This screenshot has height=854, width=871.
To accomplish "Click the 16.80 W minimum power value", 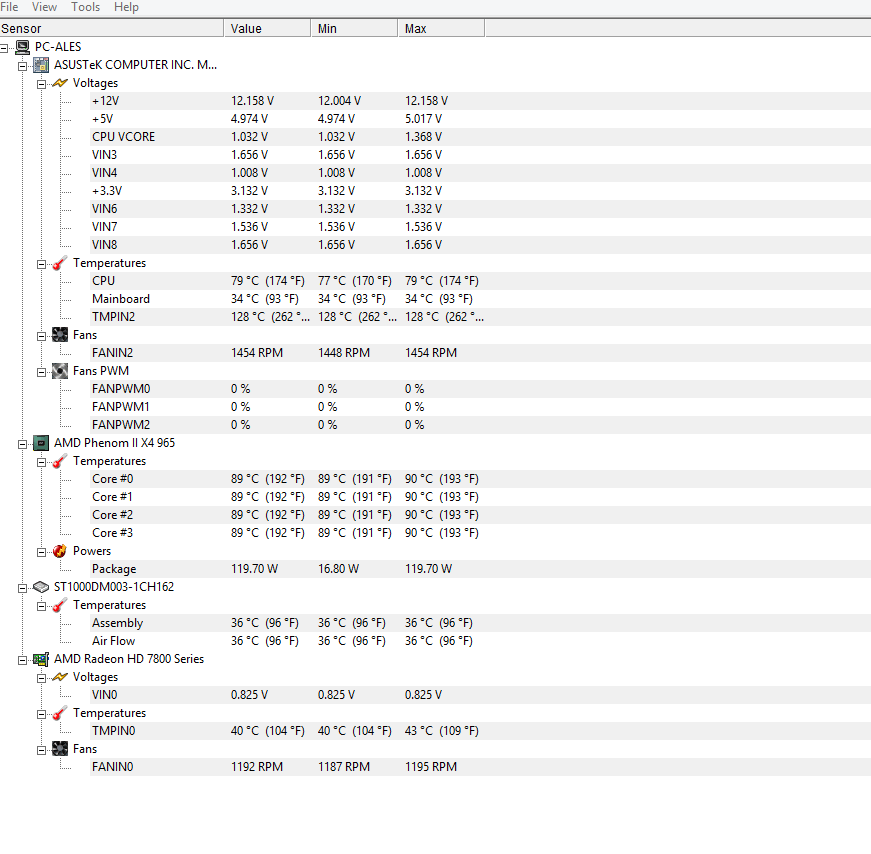I will [x=338, y=569].
